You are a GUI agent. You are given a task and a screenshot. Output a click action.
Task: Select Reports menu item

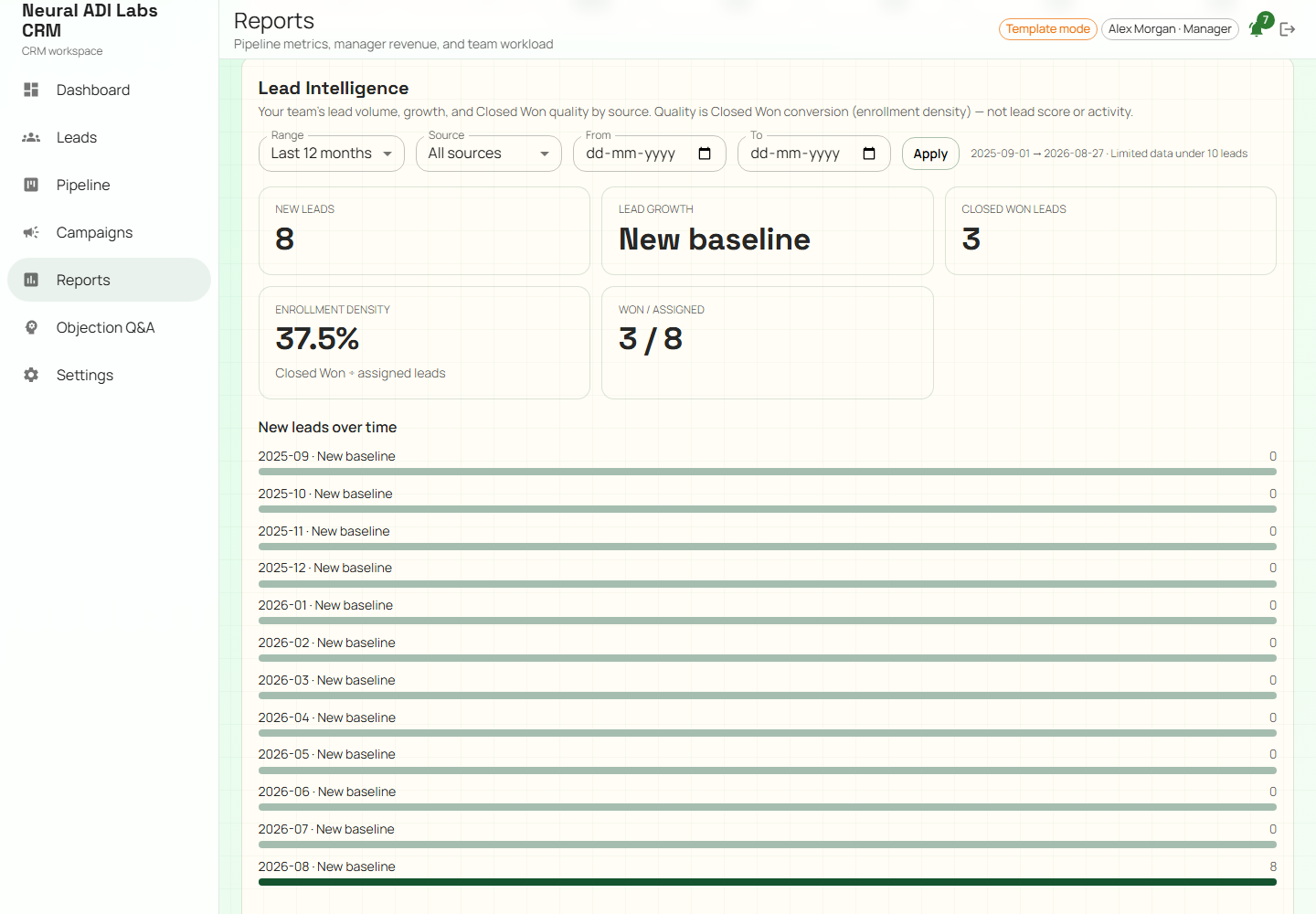(109, 280)
